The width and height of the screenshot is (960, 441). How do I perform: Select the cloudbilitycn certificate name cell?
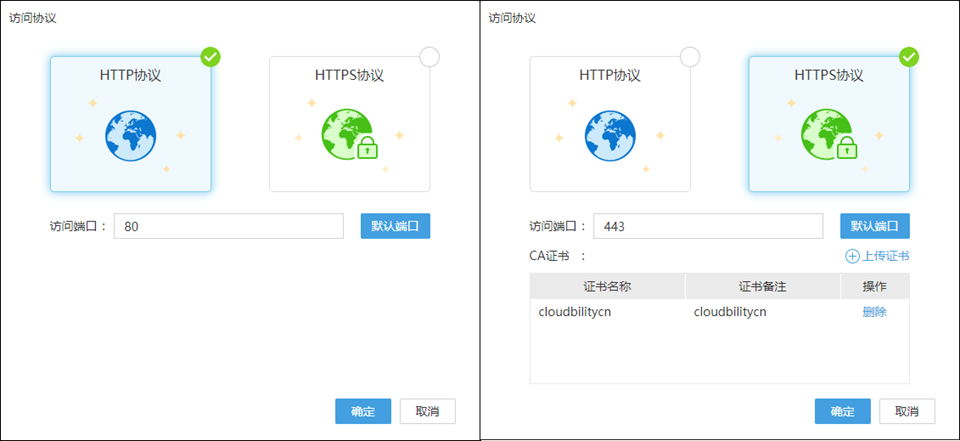click(x=574, y=312)
